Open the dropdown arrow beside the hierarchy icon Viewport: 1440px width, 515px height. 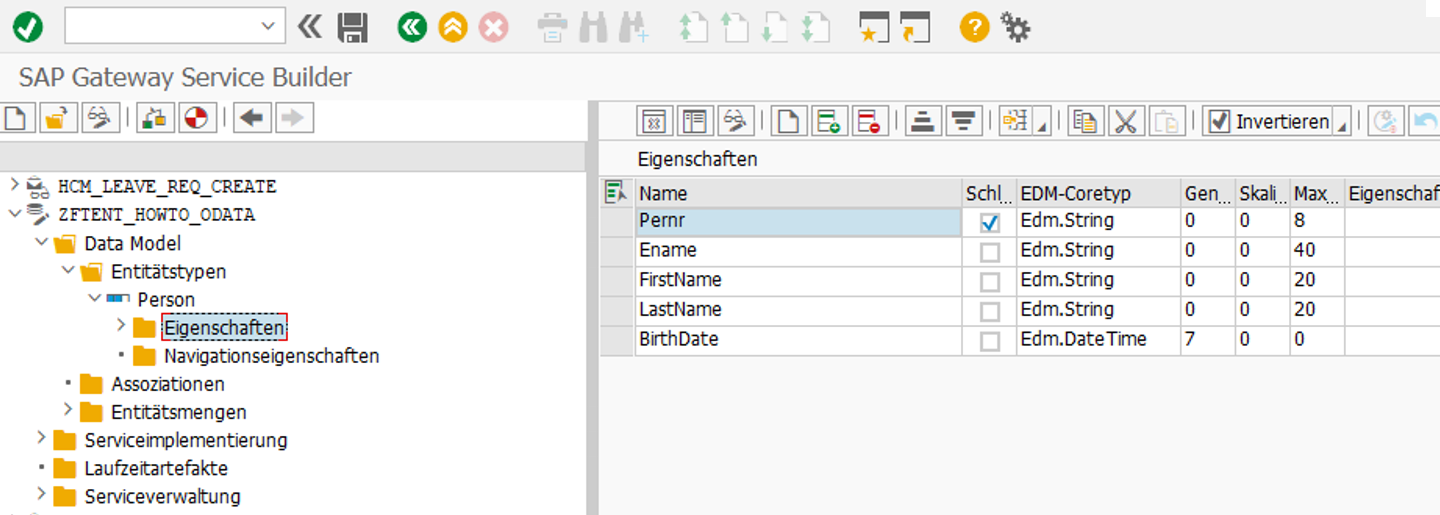[x=1041, y=121]
